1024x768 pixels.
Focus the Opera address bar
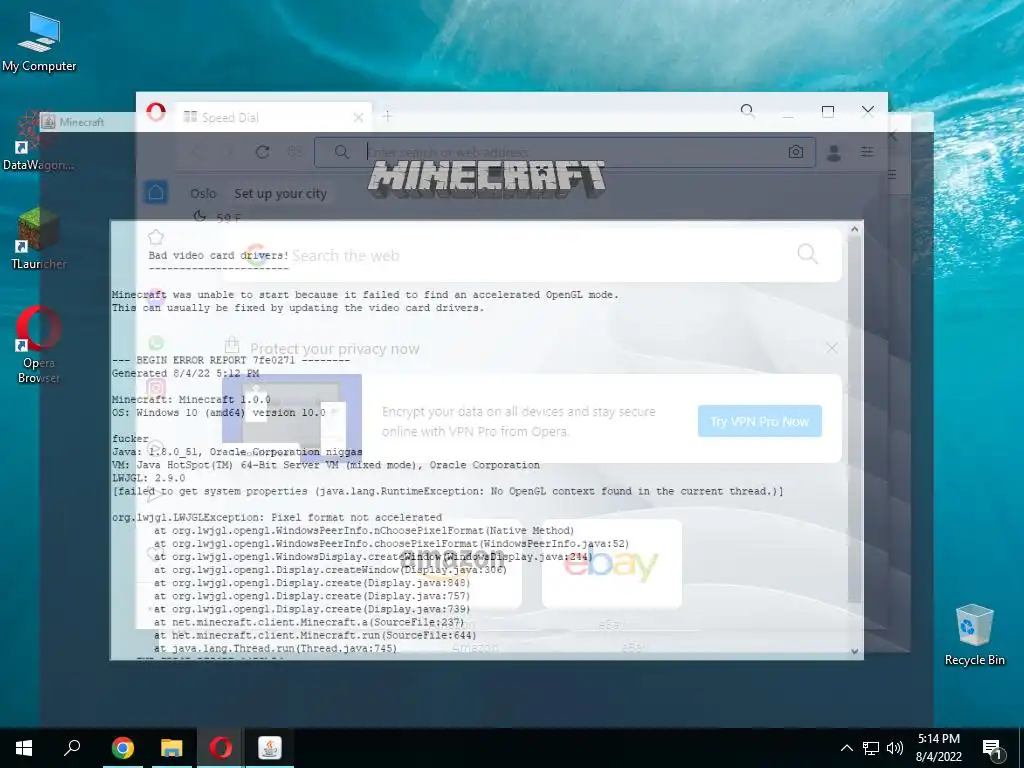tap(564, 152)
